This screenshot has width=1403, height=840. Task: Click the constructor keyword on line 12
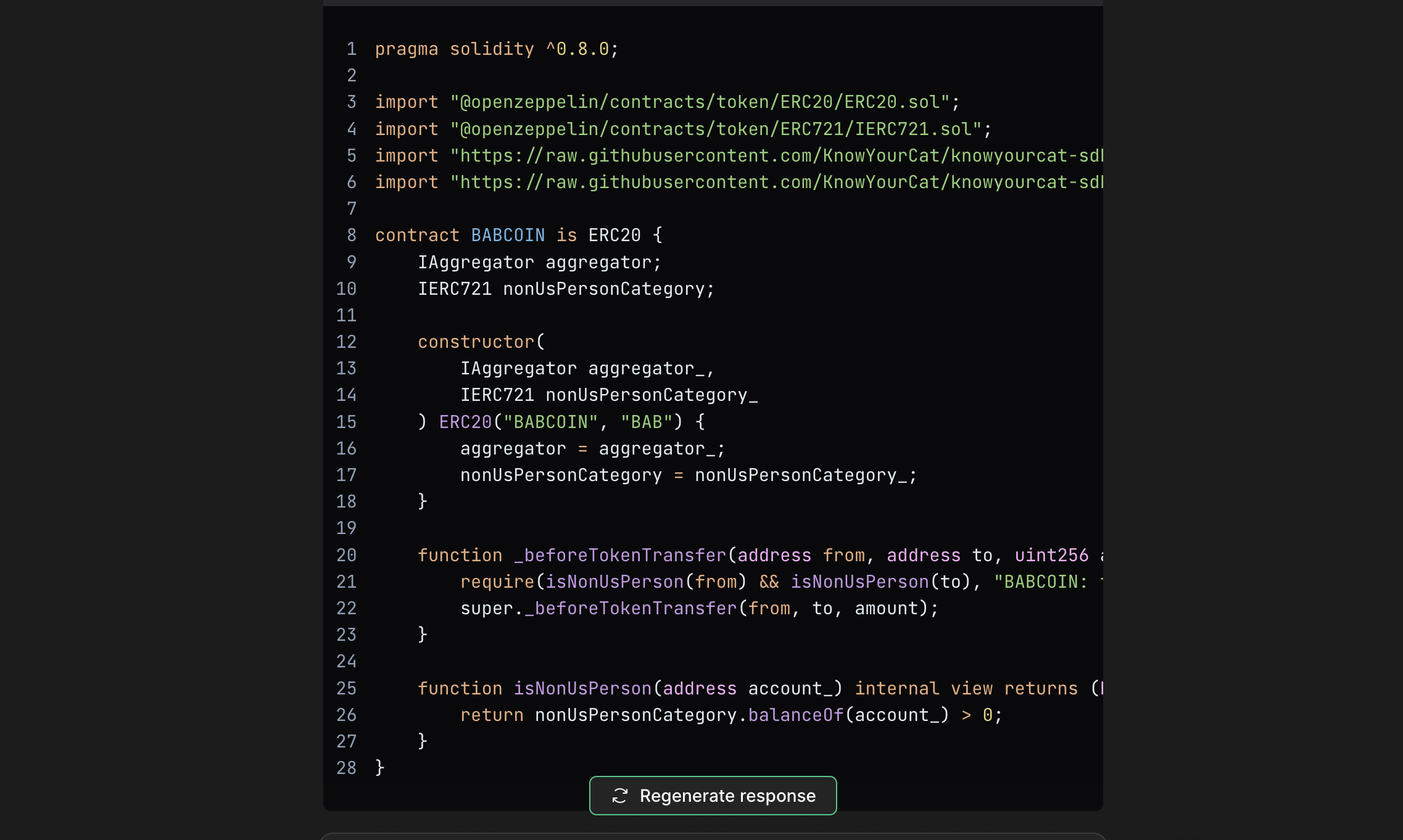click(476, 342)
